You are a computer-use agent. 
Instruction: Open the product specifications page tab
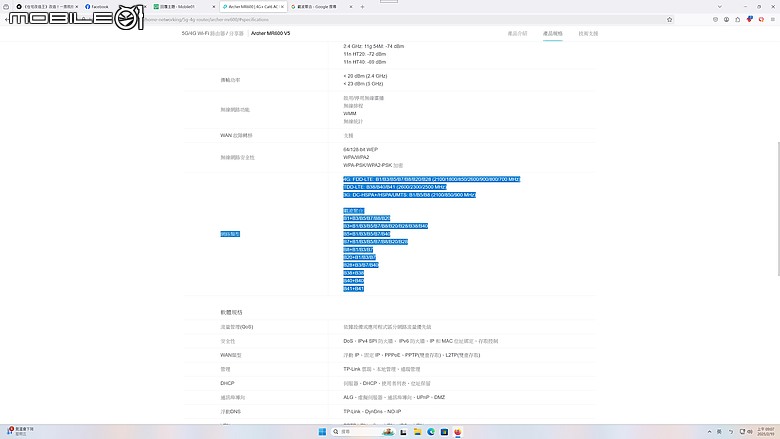pyautogui.click(x=553, y=33)
